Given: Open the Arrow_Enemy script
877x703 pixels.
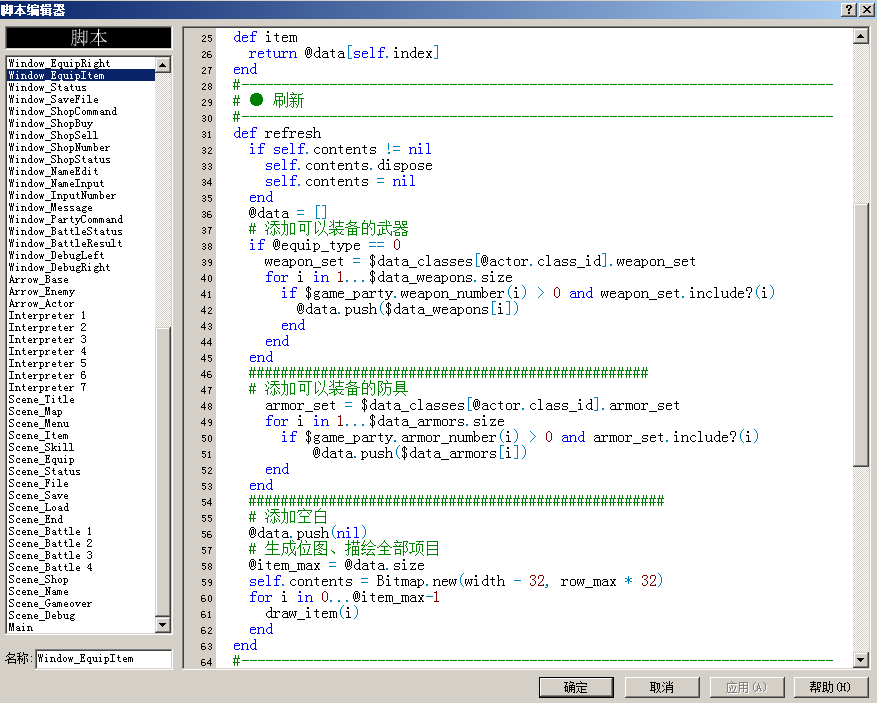Looking at the screenshot, I should coord(81,292).
